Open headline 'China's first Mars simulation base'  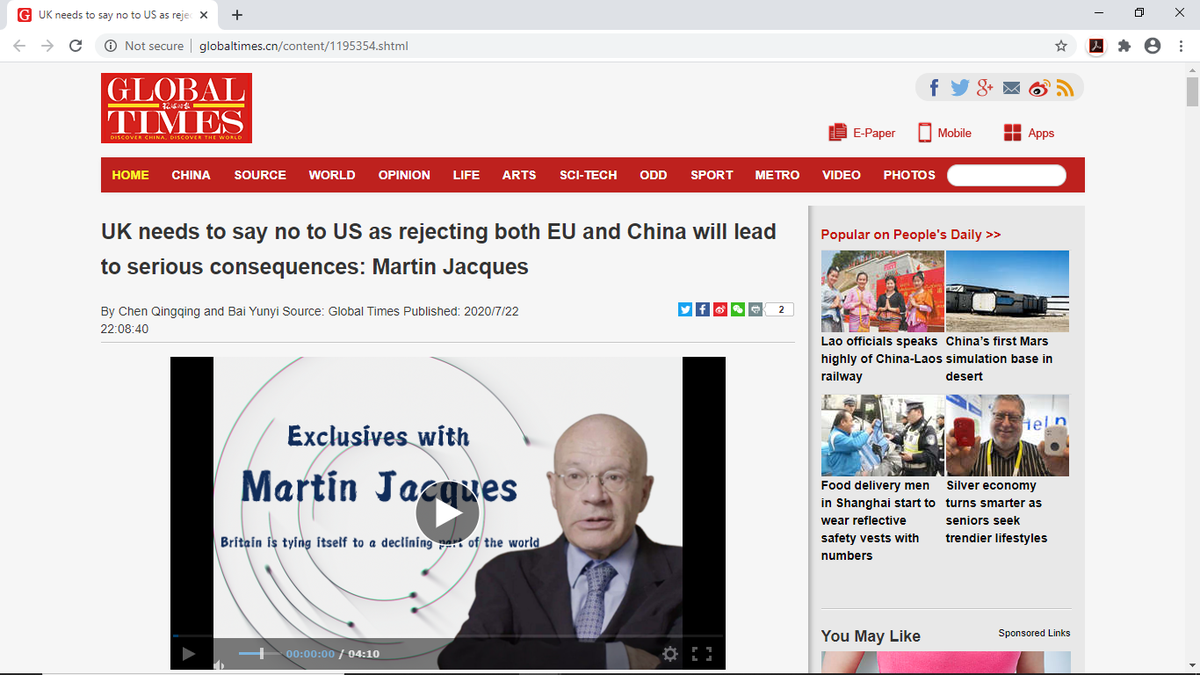click(x=999, y=359)
